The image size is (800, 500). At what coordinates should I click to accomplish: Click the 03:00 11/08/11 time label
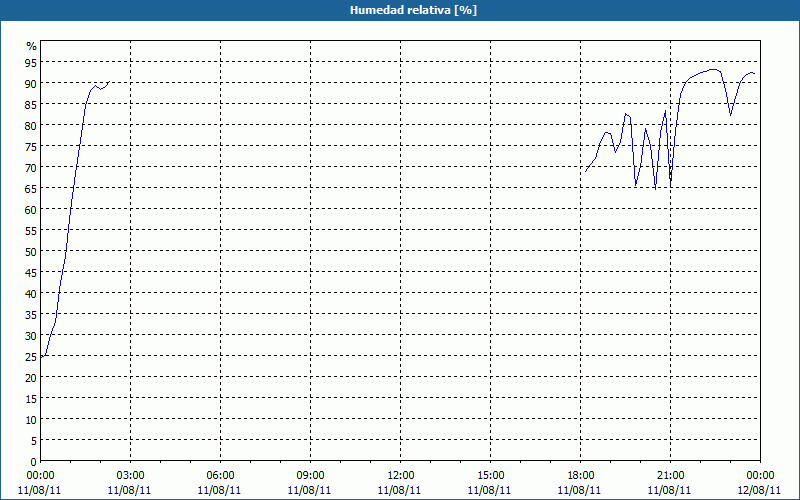pos(130,483)
